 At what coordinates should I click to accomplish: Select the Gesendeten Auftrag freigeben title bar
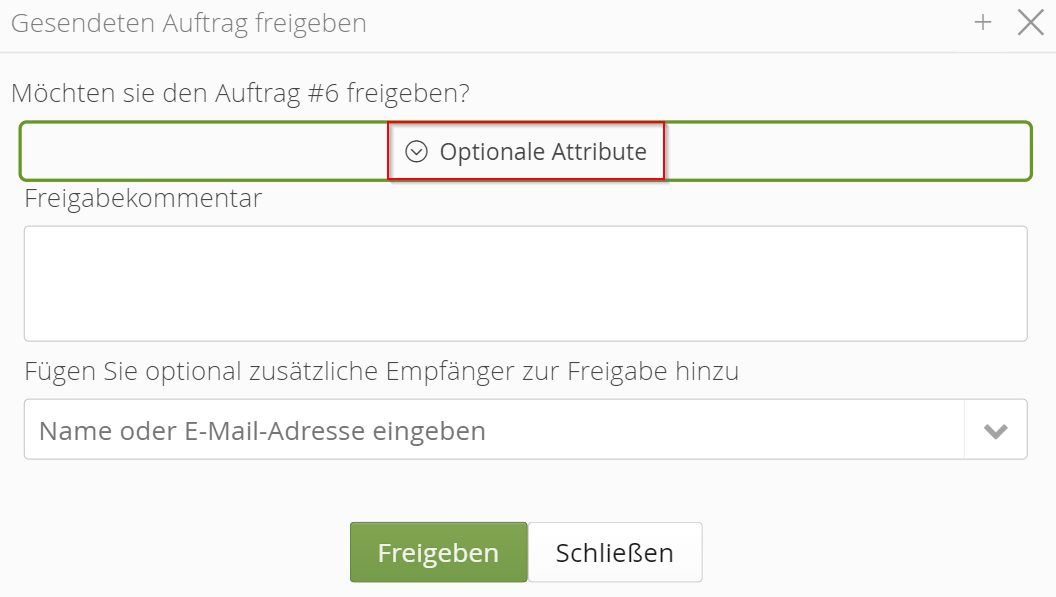188,22
